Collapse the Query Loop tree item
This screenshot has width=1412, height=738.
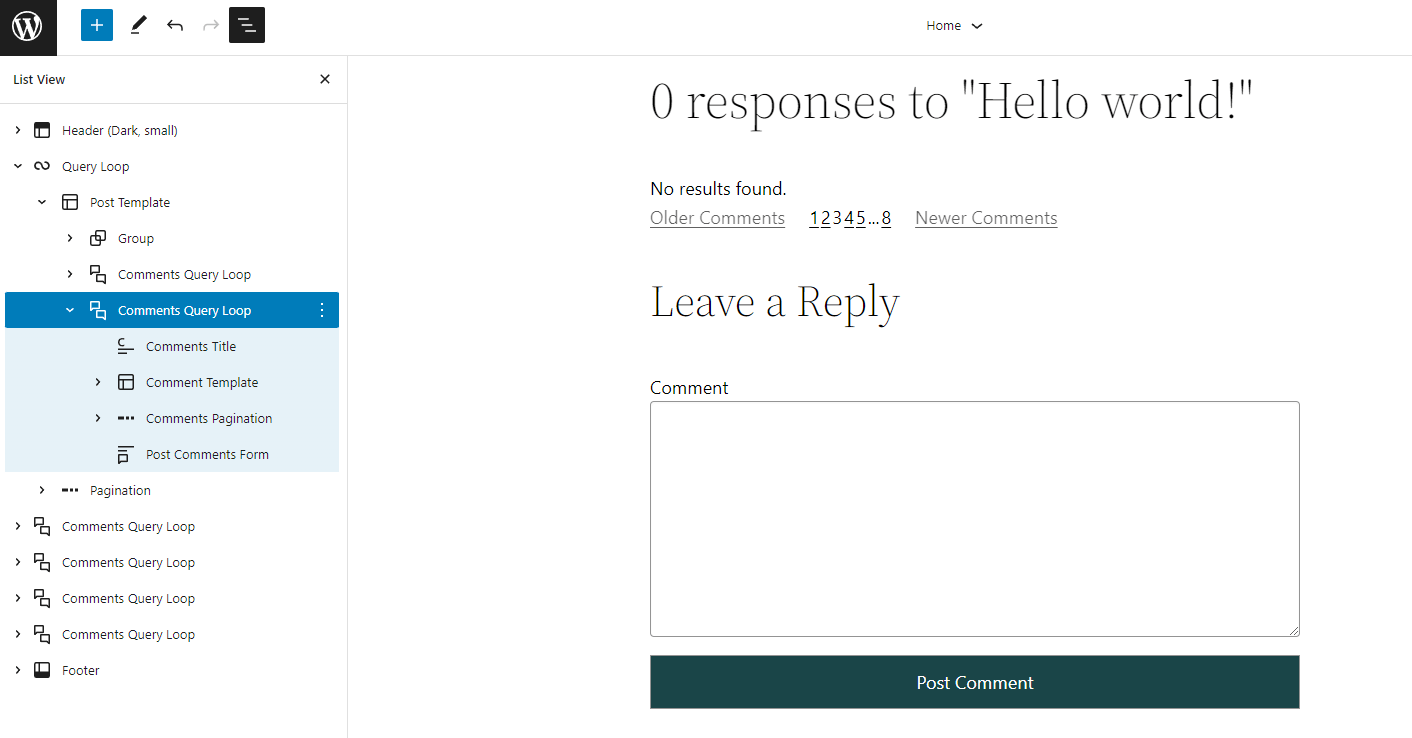(18, 166)
